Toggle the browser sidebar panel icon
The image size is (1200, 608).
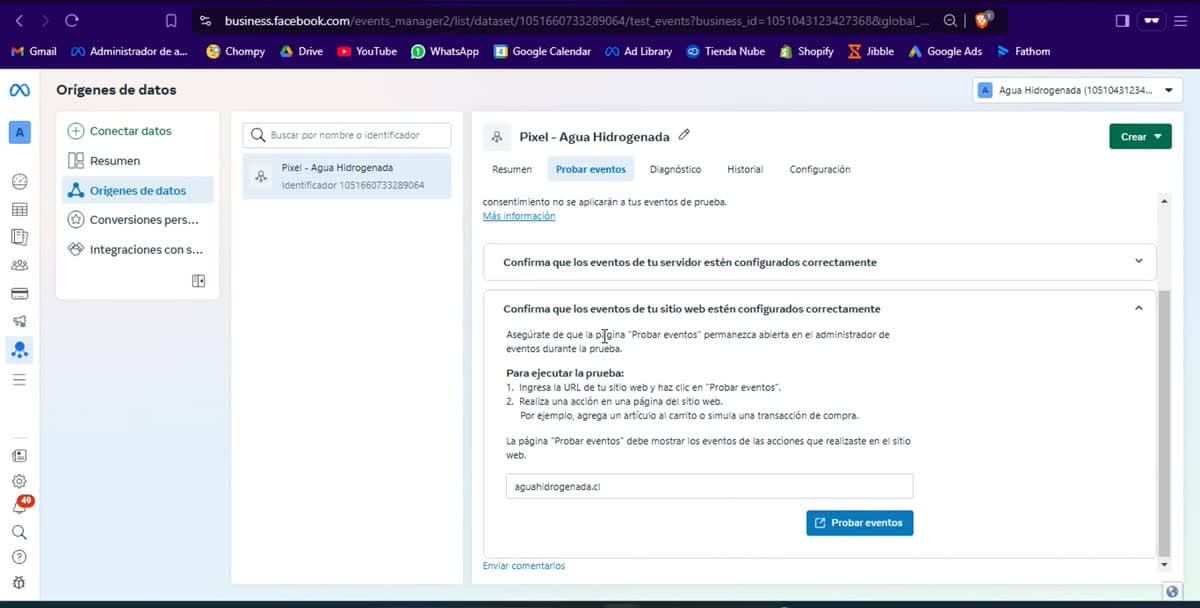(x=1122, y=20)
